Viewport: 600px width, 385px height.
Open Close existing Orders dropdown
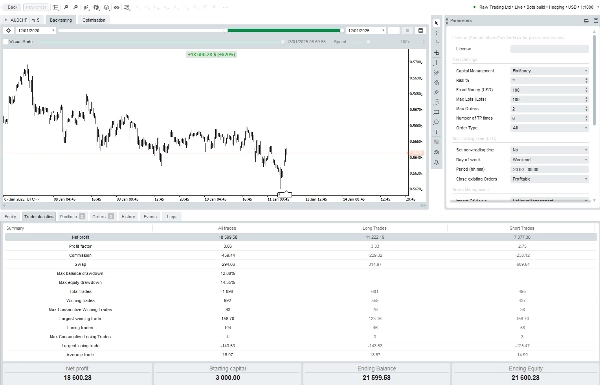549,179
